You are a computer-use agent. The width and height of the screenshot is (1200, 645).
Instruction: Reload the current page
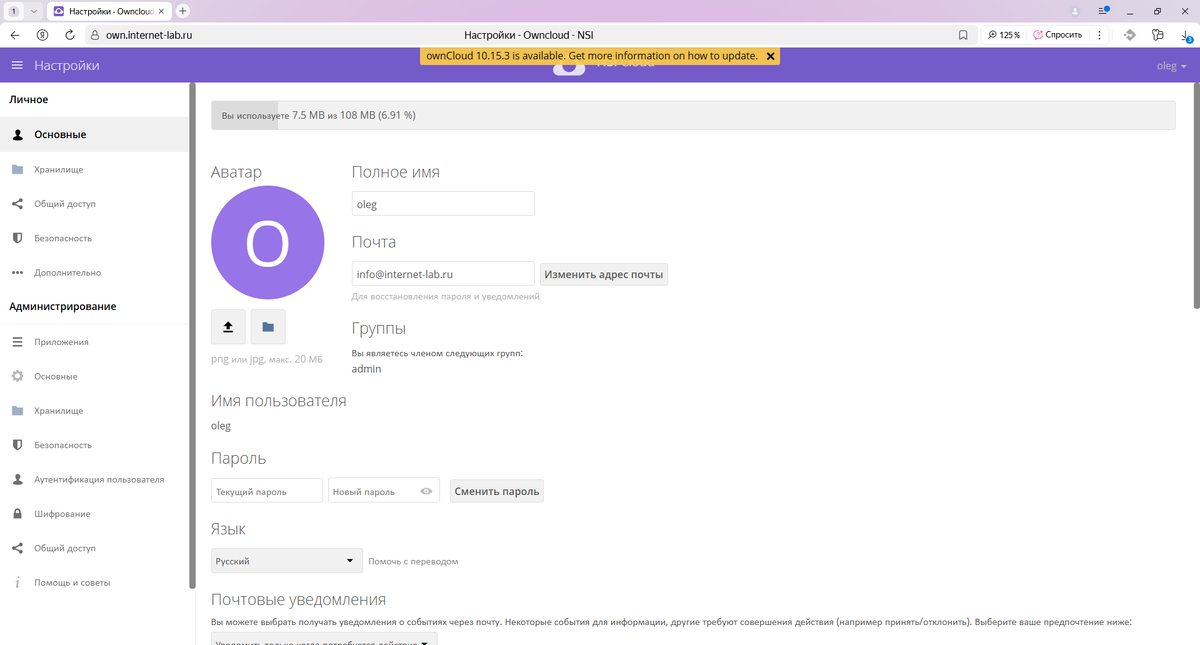(70, 34)
